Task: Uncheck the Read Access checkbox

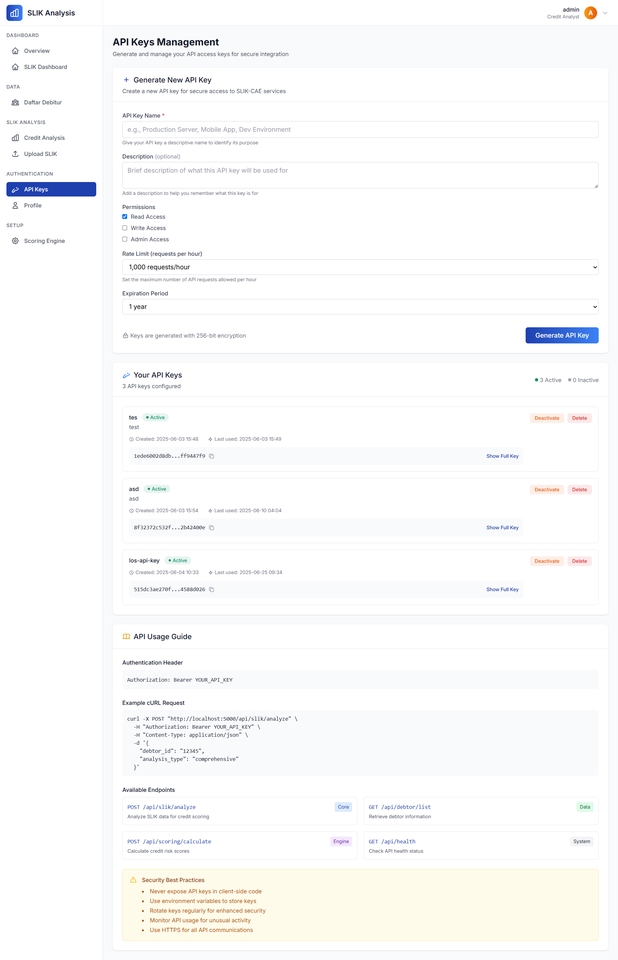Action: pyautogui.click(x=125, y=217)
